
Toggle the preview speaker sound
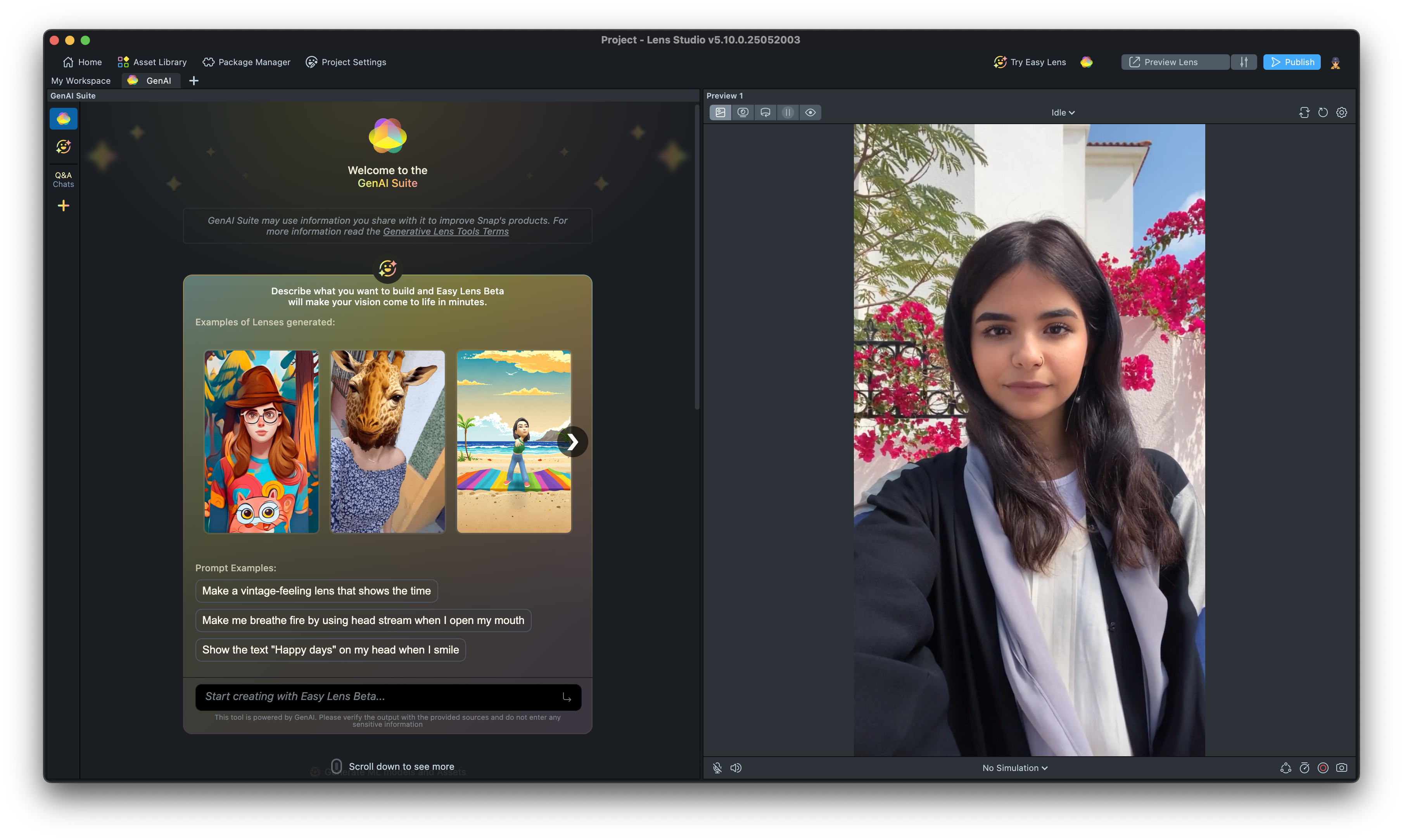coord(736,768)
